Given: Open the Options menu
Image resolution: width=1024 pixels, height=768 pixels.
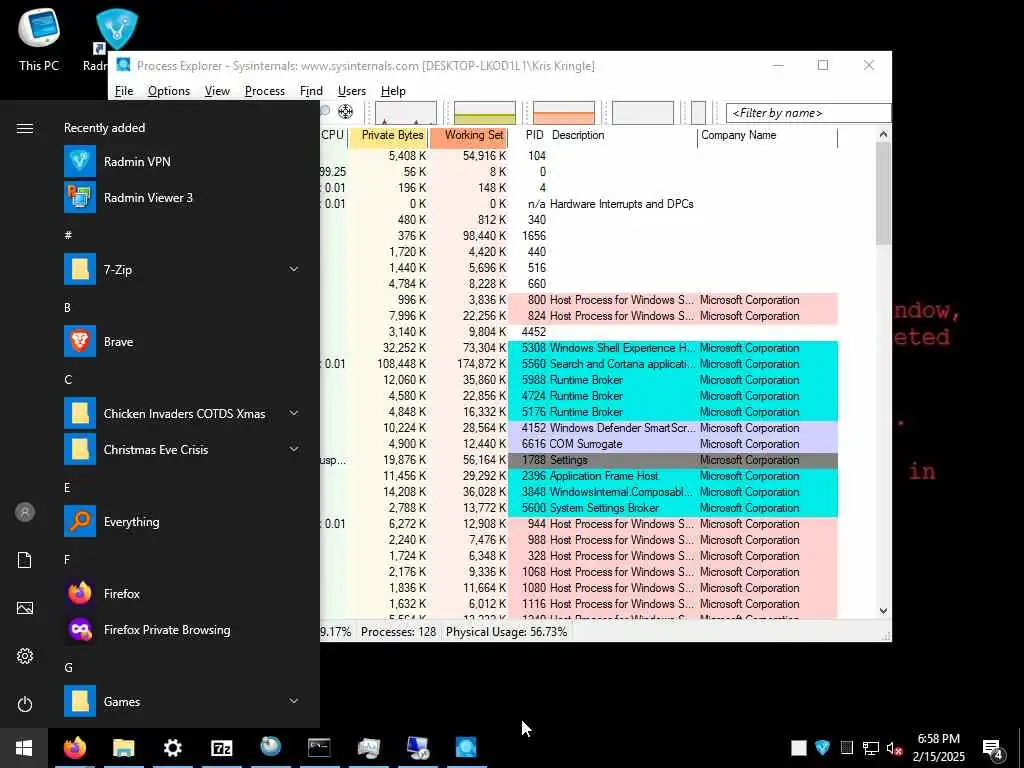Looking at the screenshot, I should point(168,91).
